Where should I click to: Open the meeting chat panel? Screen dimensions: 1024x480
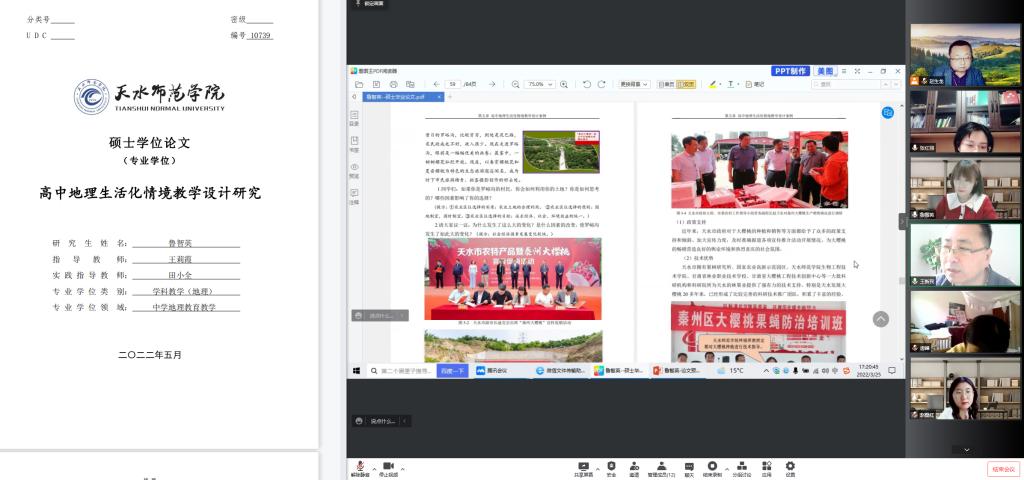point(688,467)
